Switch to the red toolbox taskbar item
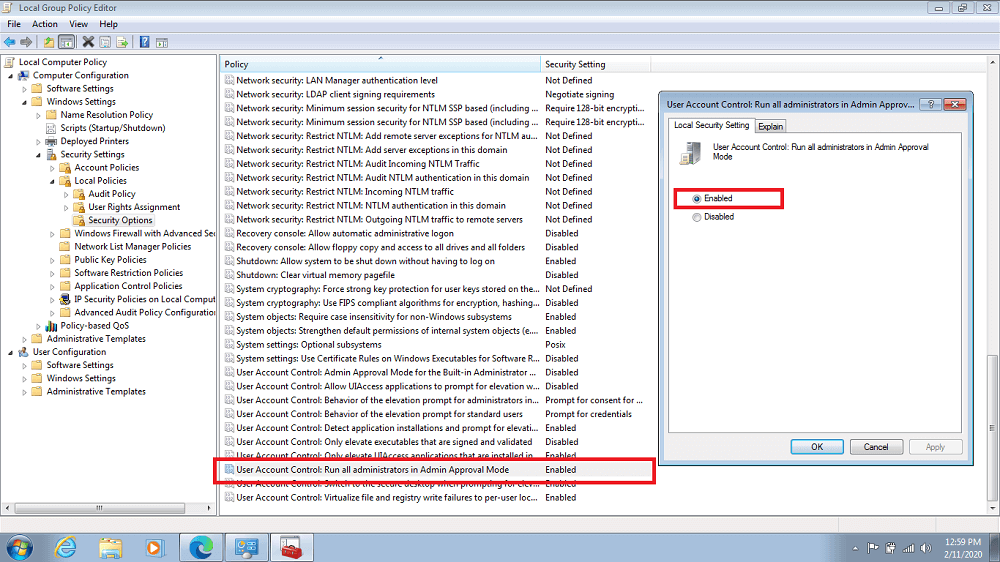This screenshot has width=1000, height=562. click(x=291, y=547)
